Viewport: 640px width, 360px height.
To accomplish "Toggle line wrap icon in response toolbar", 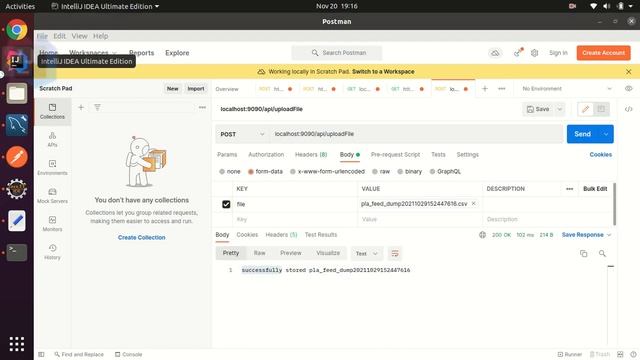I will coord(395,253).
